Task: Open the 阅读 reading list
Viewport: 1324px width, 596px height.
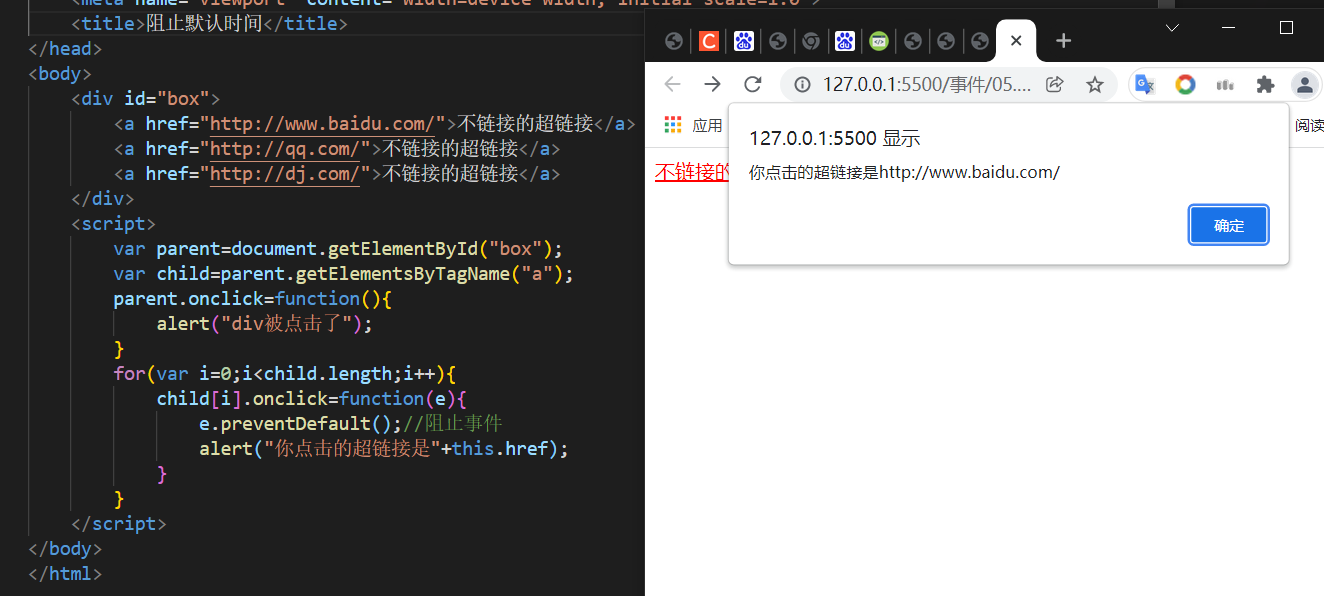Action: [x=1309, y=125]
